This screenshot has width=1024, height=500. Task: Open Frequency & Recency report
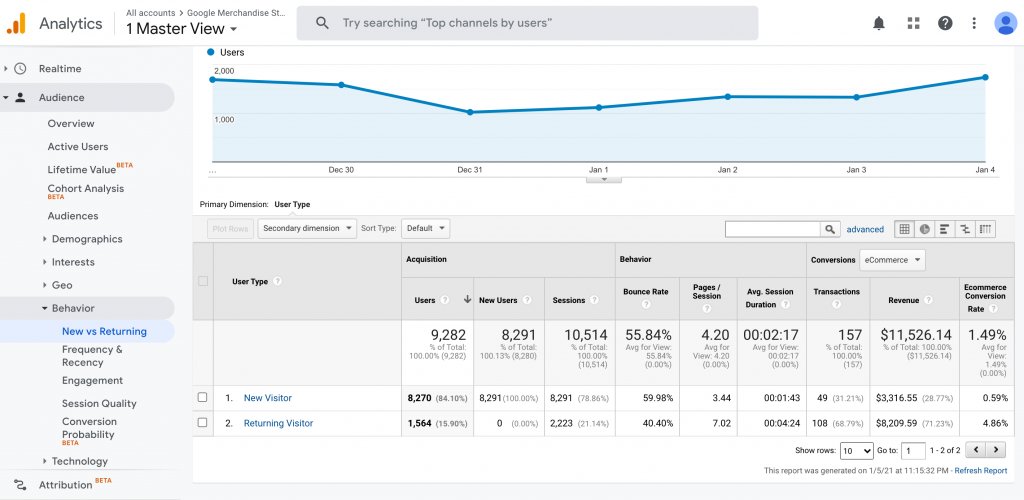pos(92,356)
